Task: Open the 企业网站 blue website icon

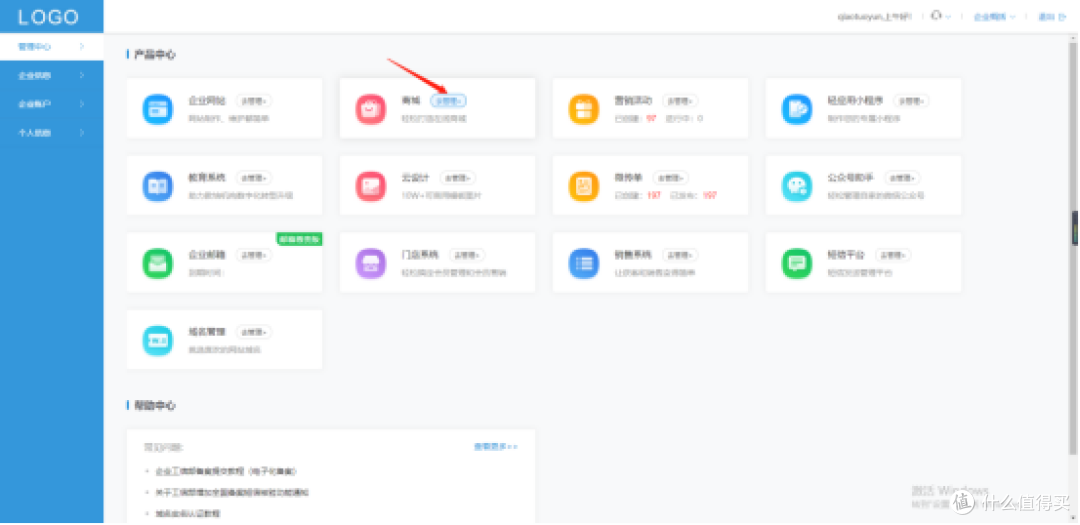Action: tap(158, 109)
